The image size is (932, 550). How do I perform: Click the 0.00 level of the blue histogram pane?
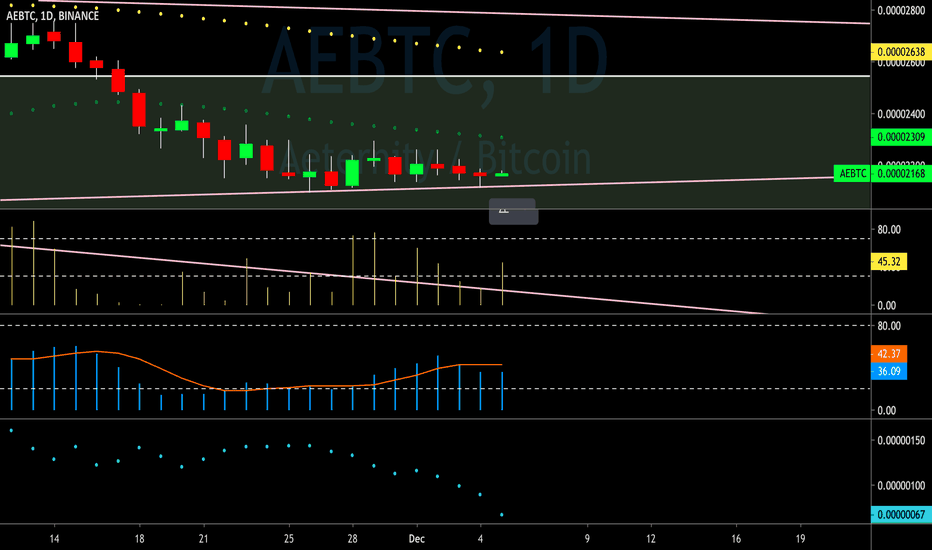(886, 410)
